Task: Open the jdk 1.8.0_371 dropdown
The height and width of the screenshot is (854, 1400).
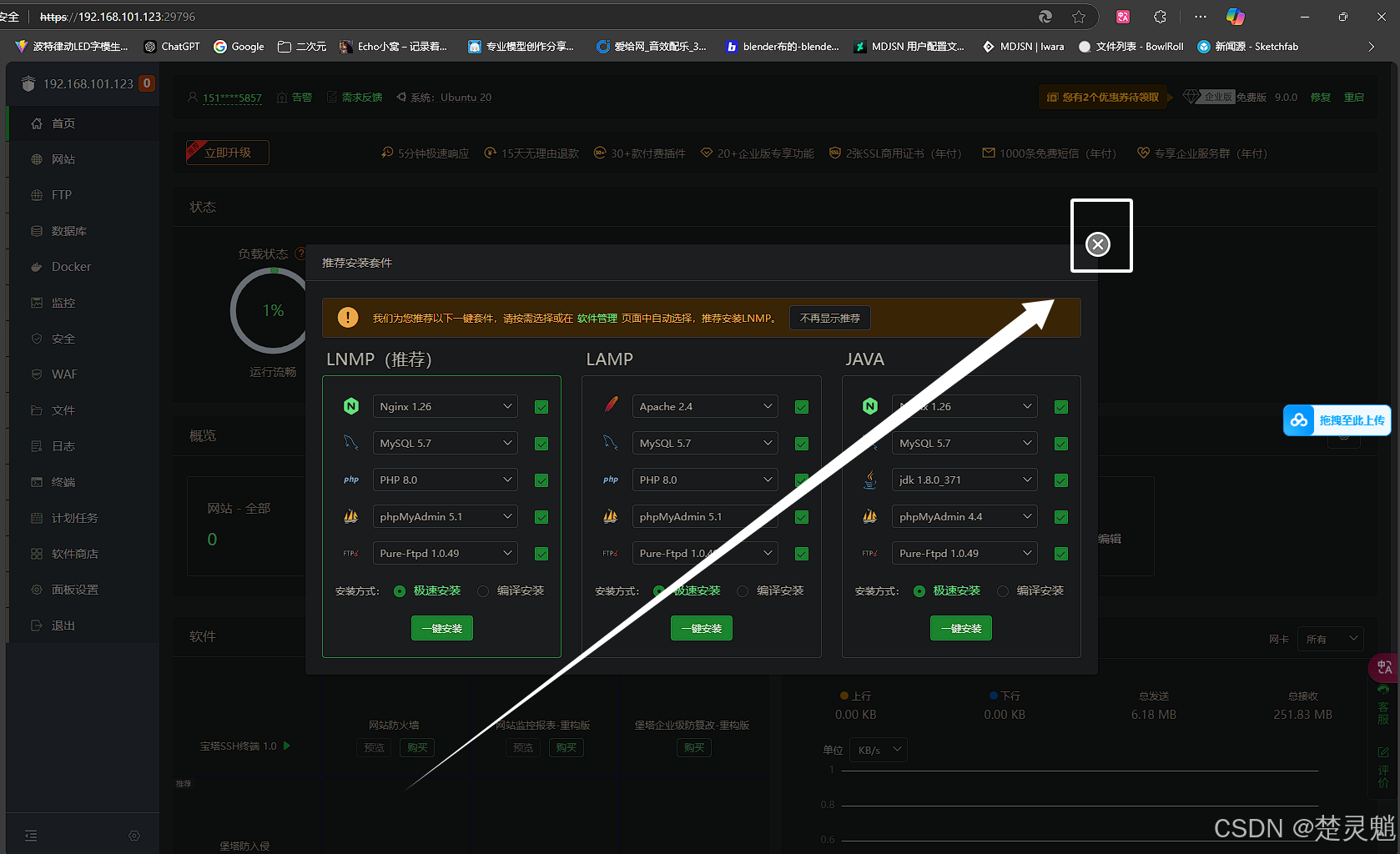Action: click(x=964, y=480)
